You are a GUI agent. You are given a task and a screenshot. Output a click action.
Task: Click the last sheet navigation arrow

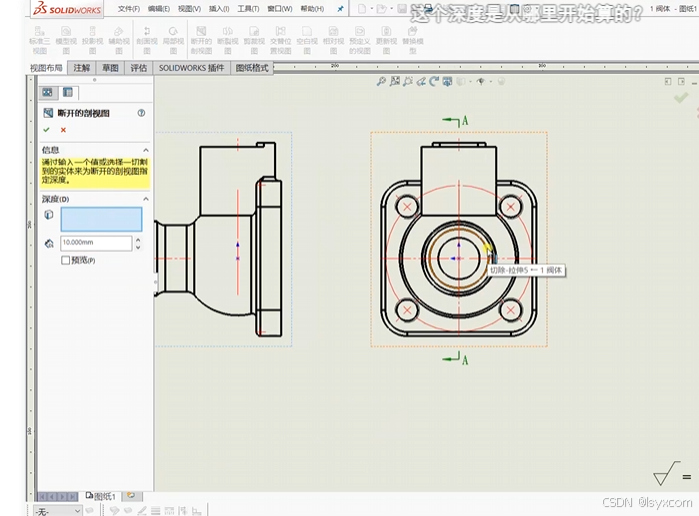(x=73, y=497)
